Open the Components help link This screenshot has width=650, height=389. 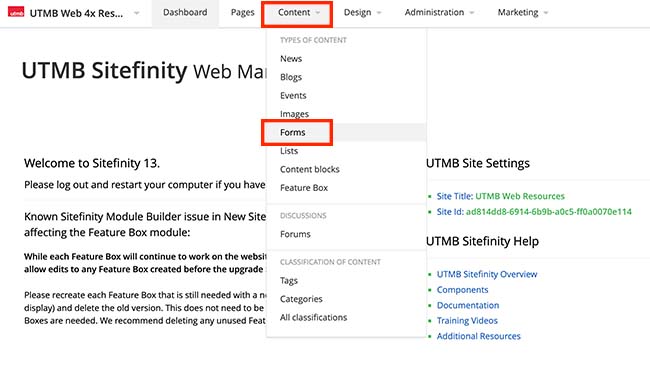pyautogui.click(x=462, y=290)
